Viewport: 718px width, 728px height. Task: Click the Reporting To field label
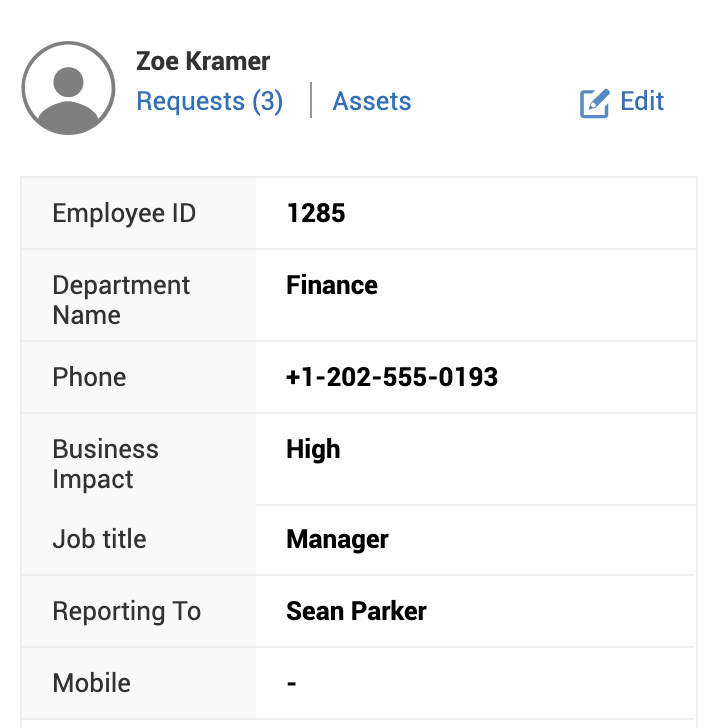(x=126, y=611)
